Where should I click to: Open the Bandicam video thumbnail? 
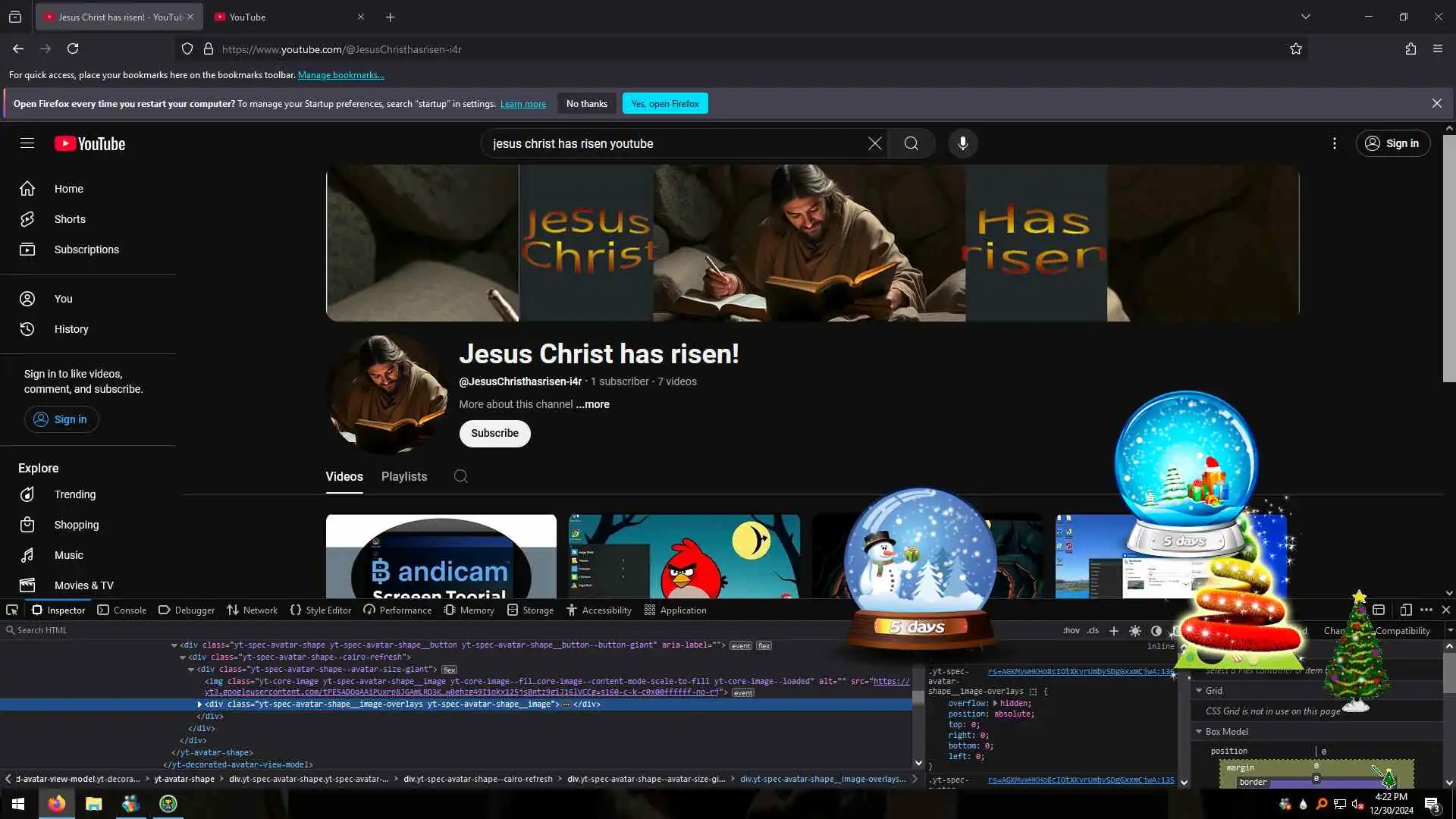pyautogui.click(x=441, y=557)
